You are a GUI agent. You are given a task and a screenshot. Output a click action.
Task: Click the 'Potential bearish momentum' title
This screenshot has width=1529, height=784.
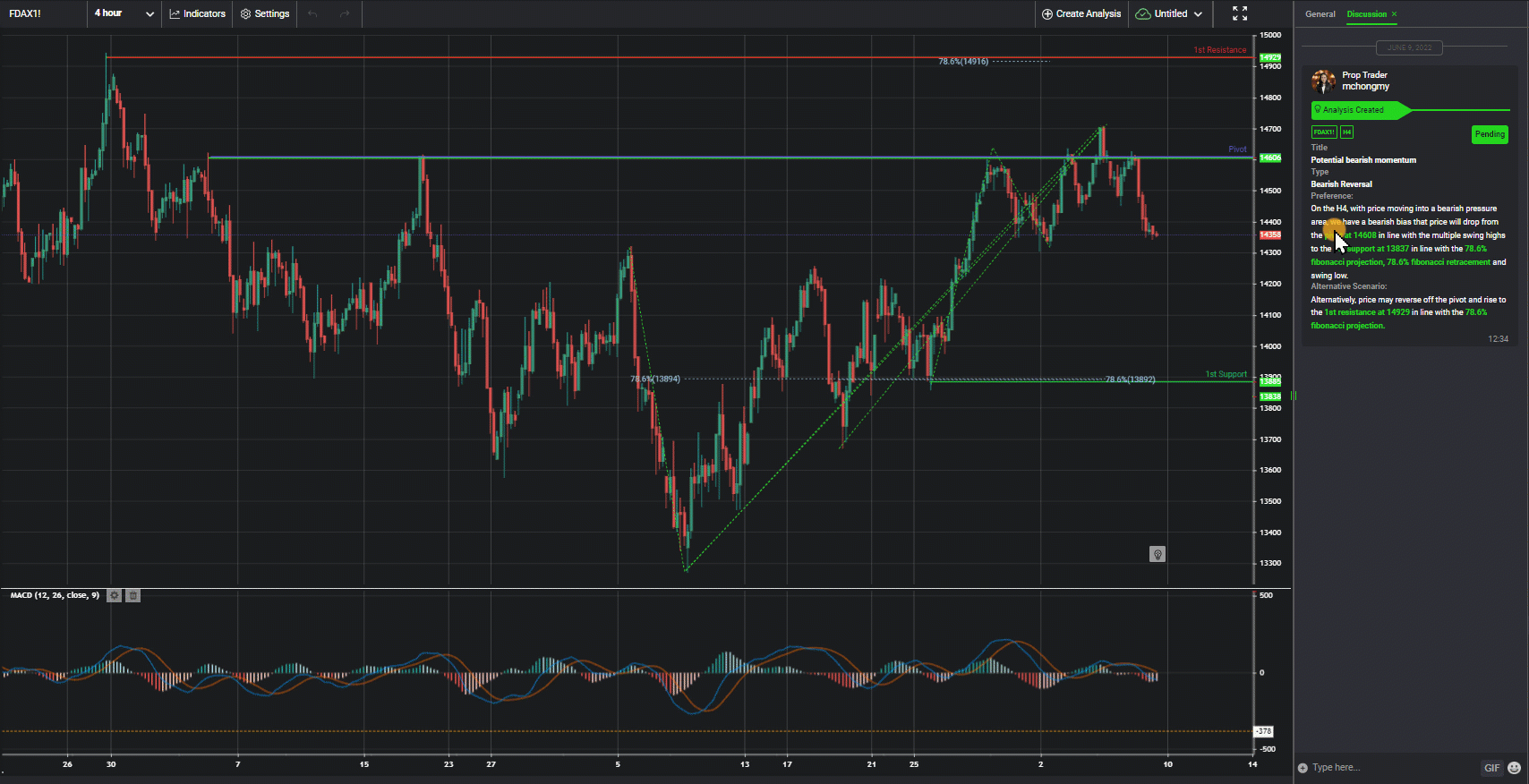(1363, 160)
